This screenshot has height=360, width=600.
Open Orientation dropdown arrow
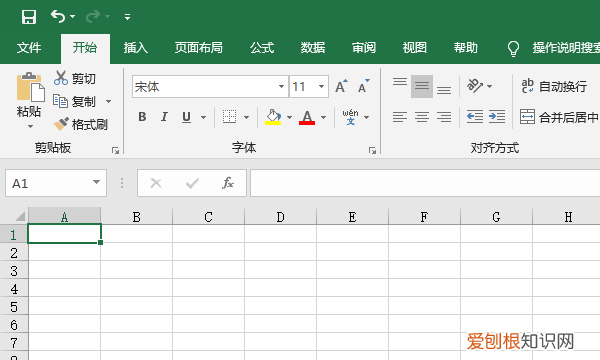489,86
